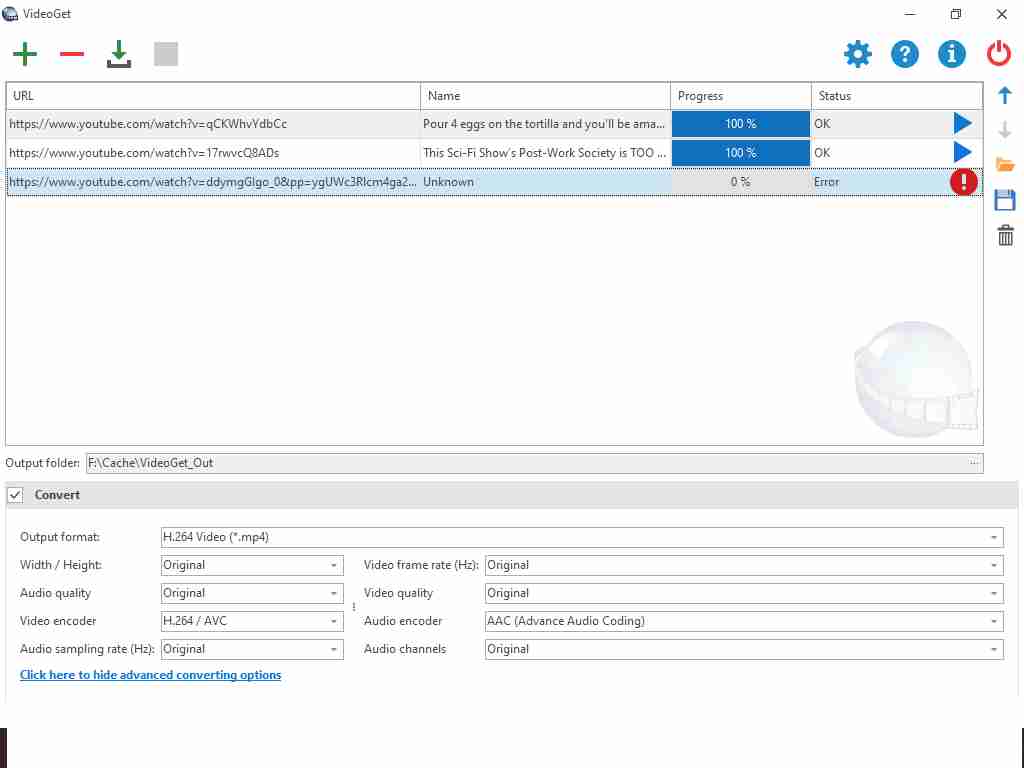Click the URL column header
Image resolution: width=1024 pixels, height=768 pixels.
pos(213,96)
